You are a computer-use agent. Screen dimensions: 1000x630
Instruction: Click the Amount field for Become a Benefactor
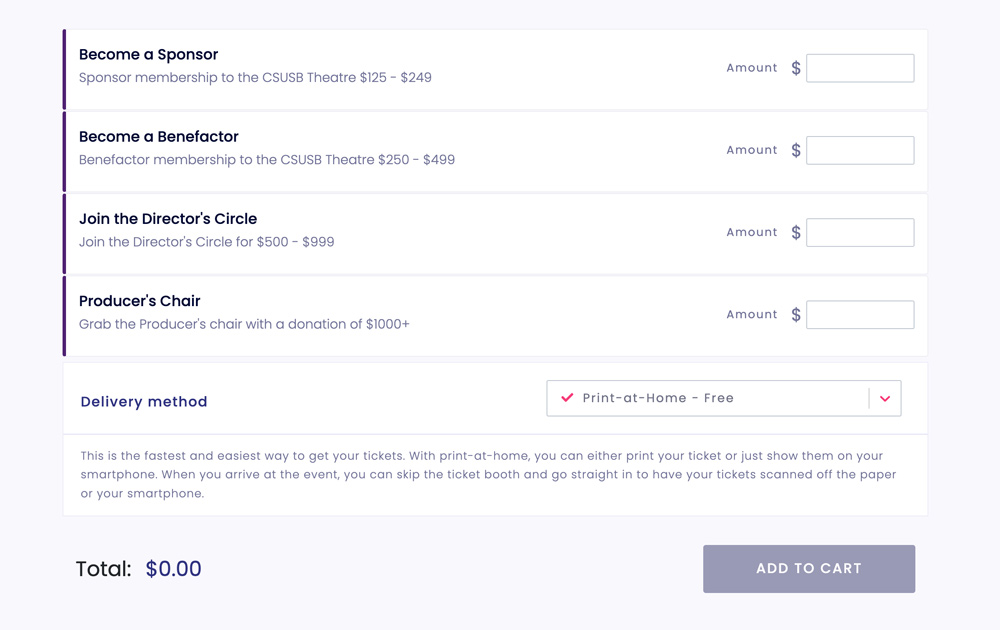pos(860,150)
